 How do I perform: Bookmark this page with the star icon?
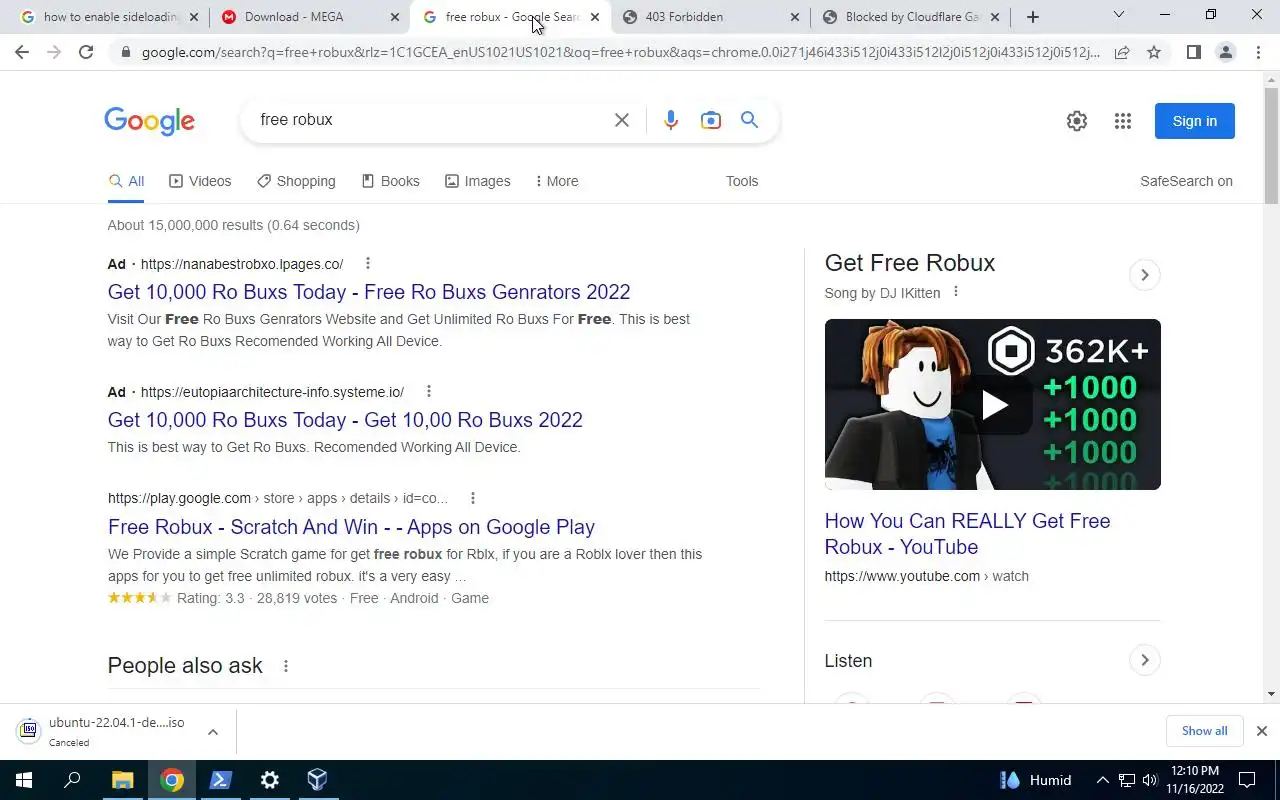pyautogui.click(x=1154, y=52)
